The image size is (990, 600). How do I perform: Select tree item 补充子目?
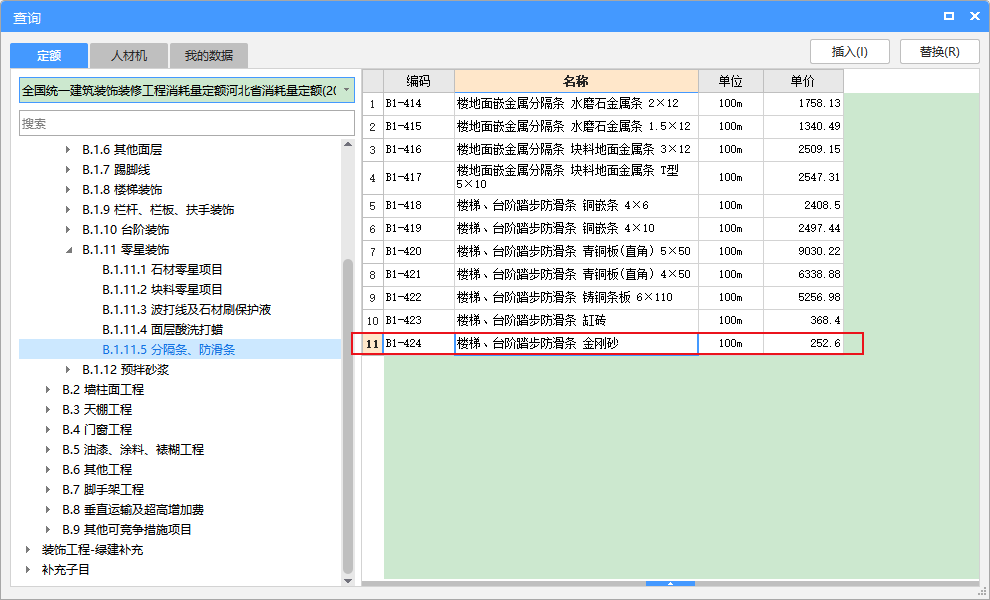65,570
